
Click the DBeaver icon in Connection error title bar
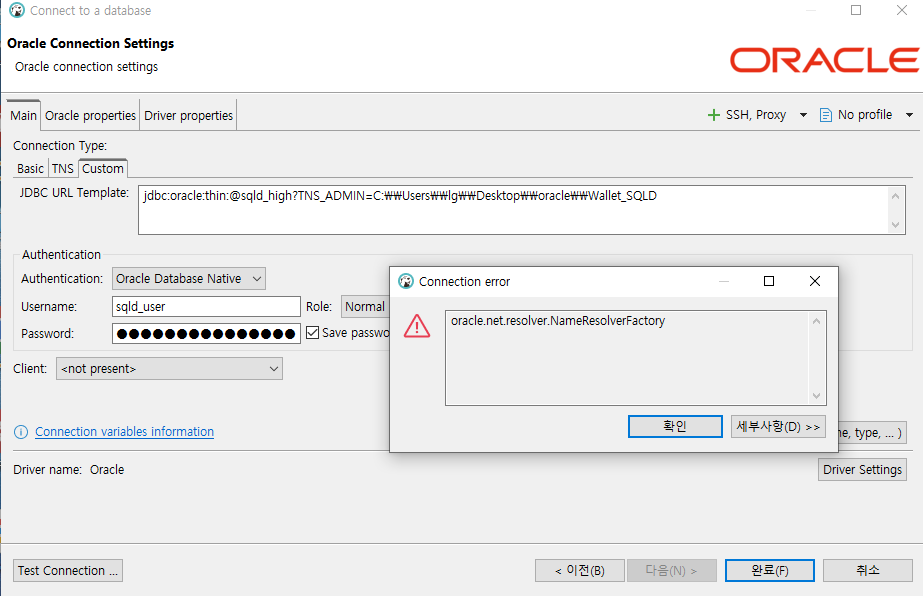(x=406, y=282)
